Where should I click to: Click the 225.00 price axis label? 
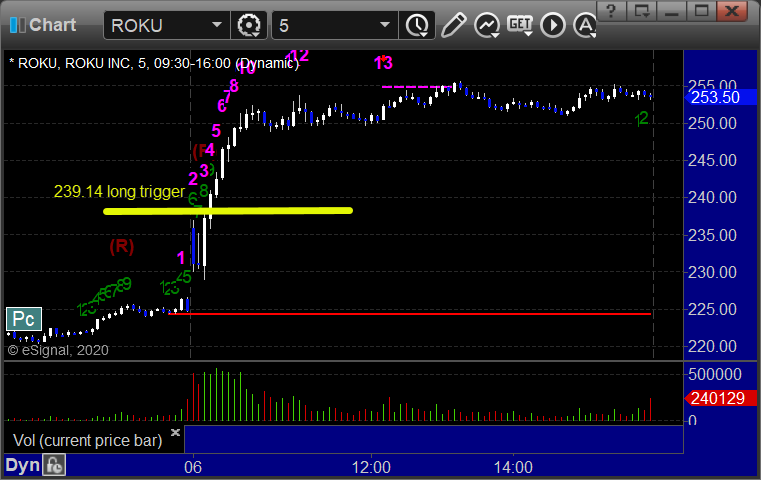712,309
